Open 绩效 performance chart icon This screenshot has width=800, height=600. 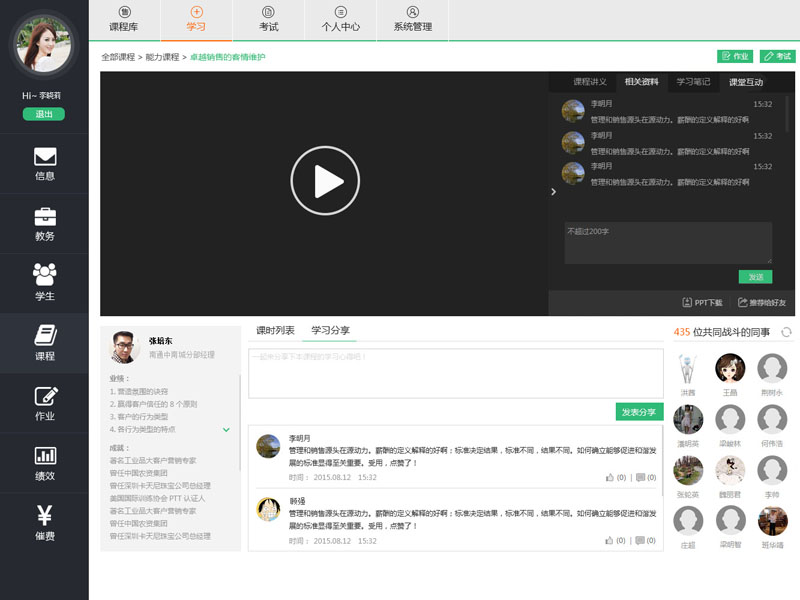coord(44,463)
